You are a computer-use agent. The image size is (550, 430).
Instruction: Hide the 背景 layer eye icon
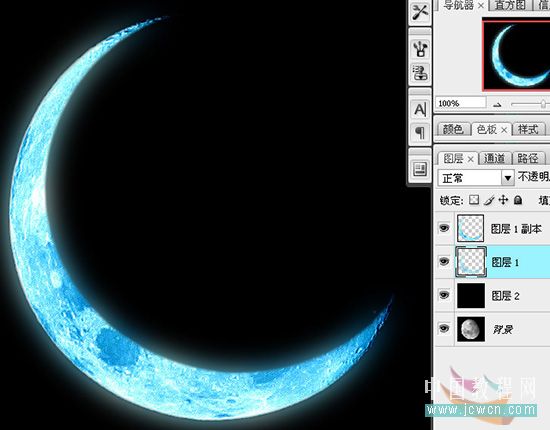click(x=444, y=328)
